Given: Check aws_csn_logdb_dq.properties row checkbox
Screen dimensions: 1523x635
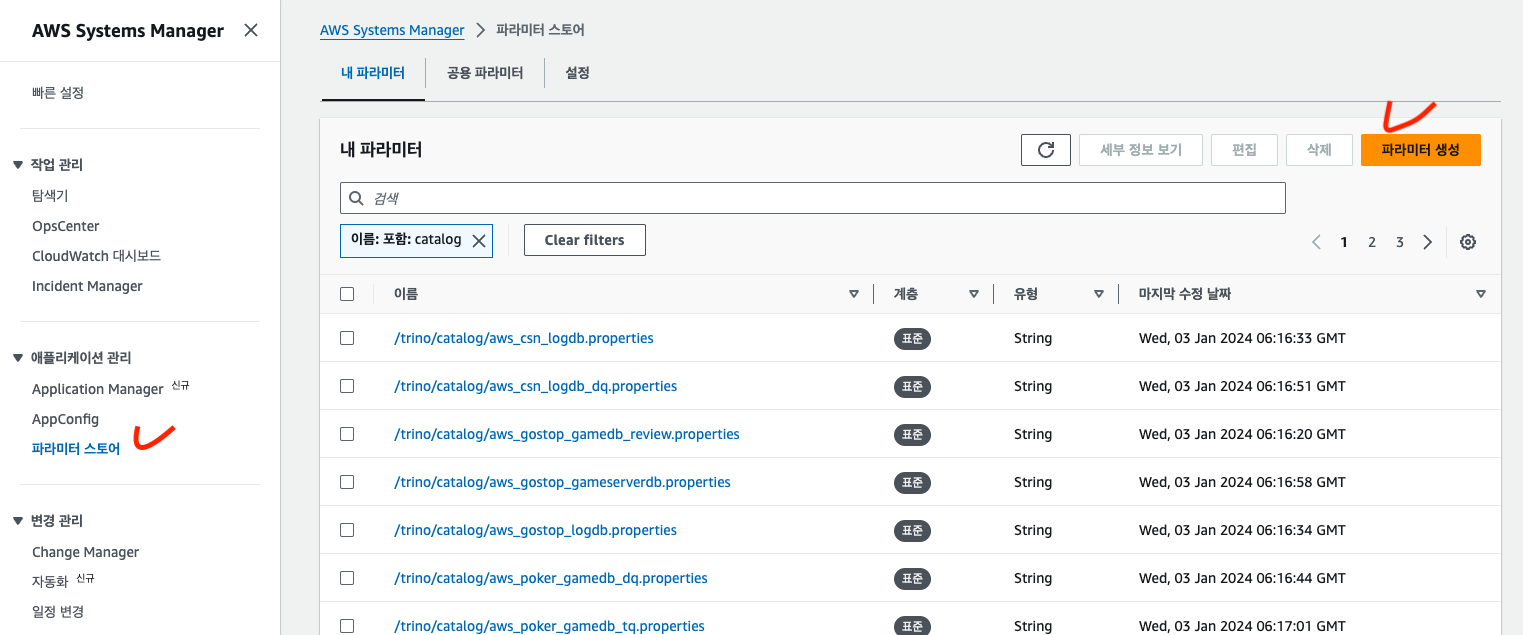Looking at the screenshot, I should 347,386.
